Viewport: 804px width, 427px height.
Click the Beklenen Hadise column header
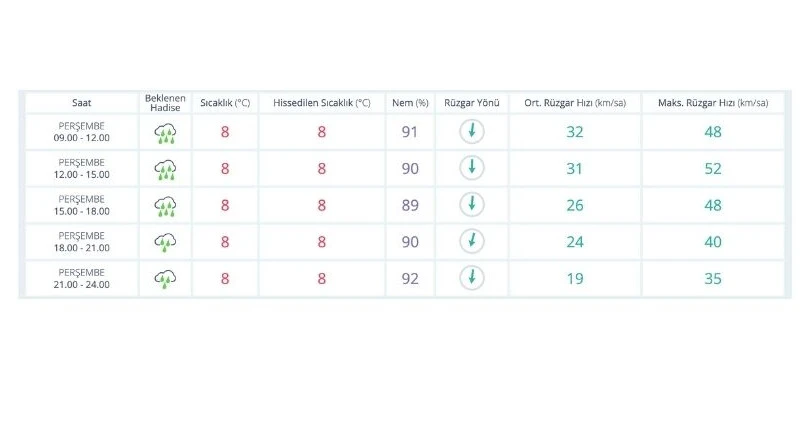165,103
